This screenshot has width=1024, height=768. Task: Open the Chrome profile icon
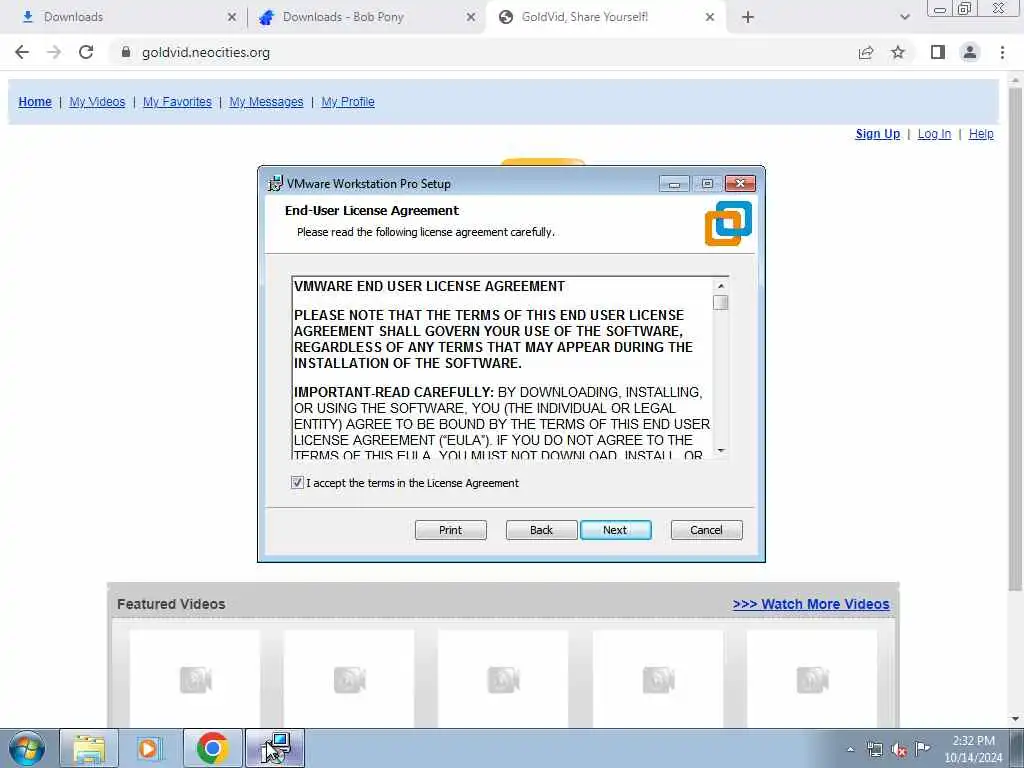[970, 52]
